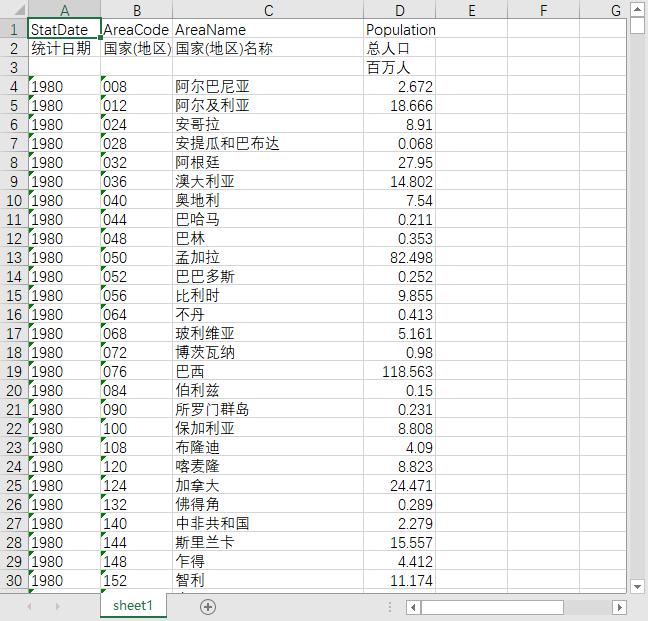The image size is (648, 621).
Task: Click the tab bar split handle dots
Action: tap(390, 607)
